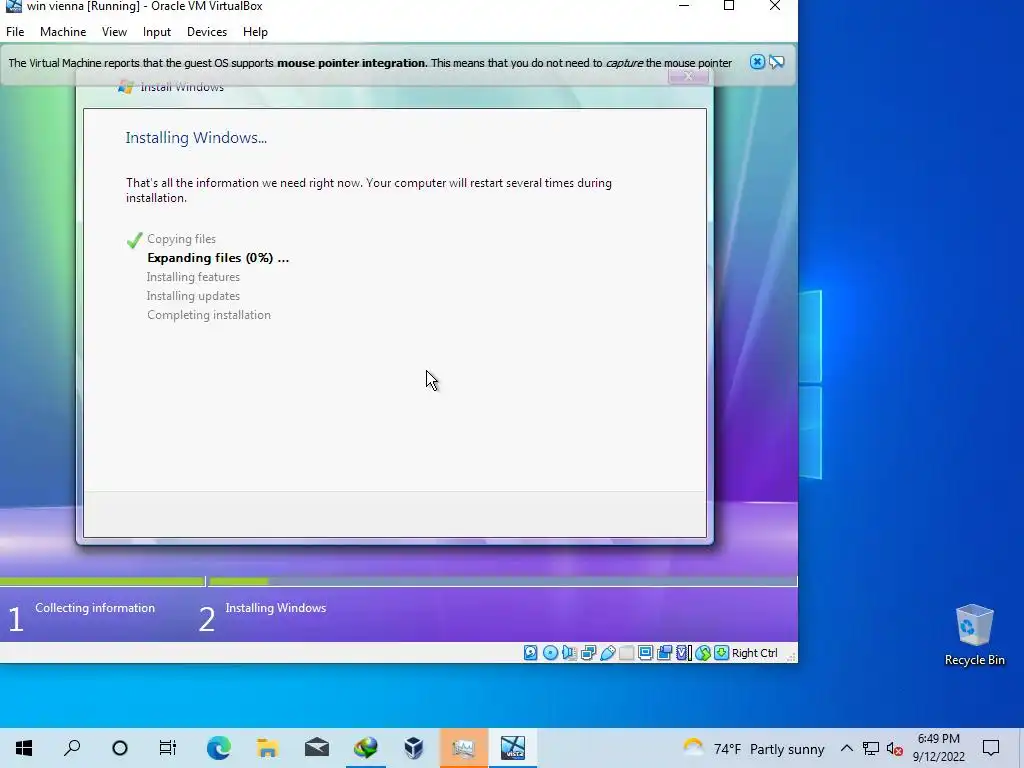Viewport: 1024px width, 768px height.
Task: Open the network tray icon
Action: click(x=871, y=748)
